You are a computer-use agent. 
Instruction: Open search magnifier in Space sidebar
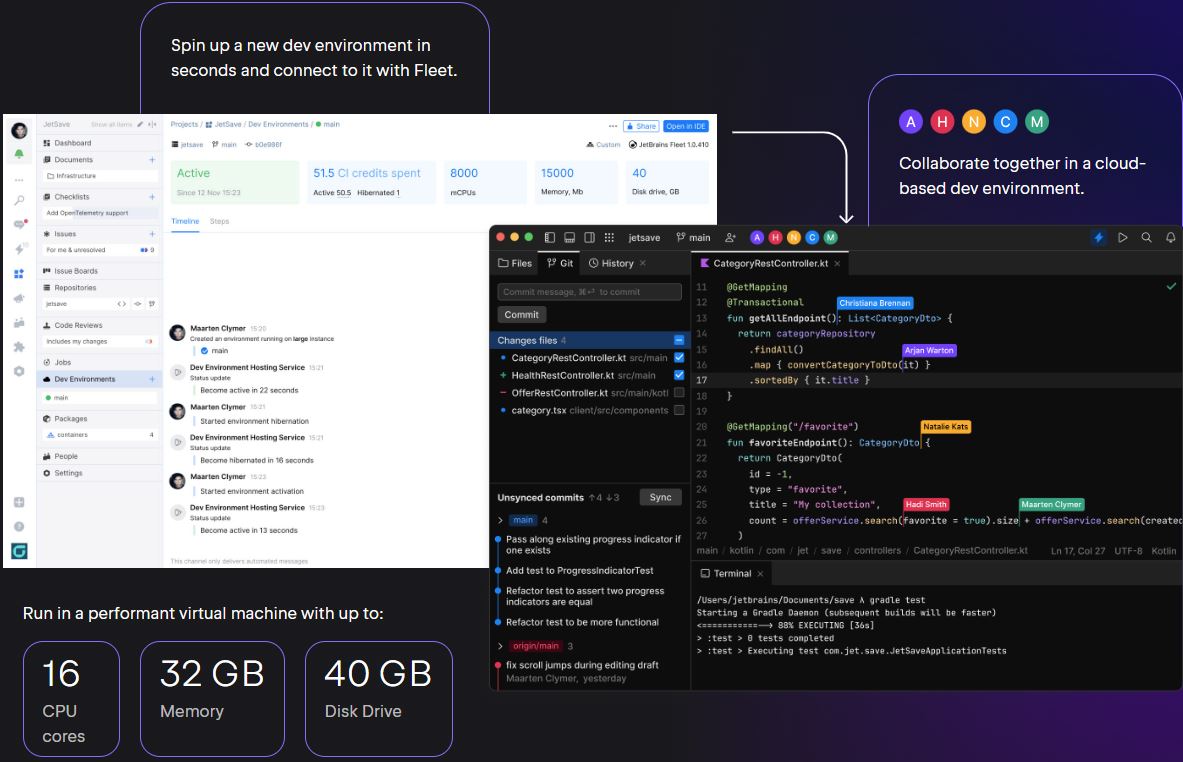(20, 200)
